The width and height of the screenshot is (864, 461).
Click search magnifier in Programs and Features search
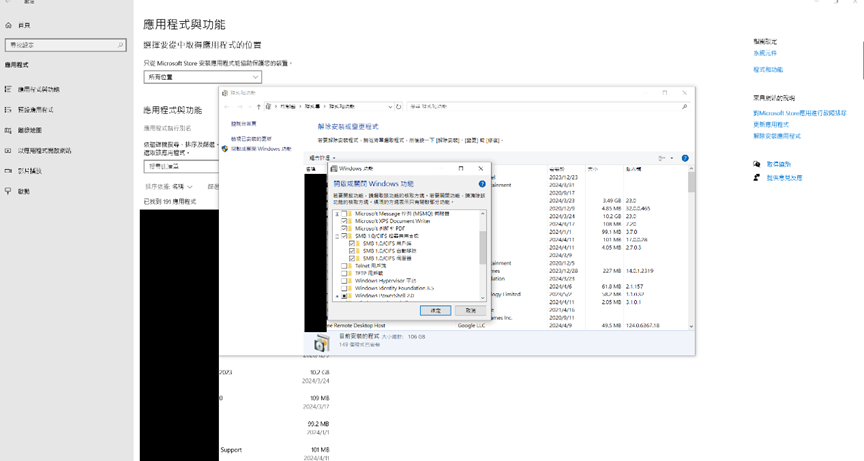pyautogui.click(x=684, y=106)
